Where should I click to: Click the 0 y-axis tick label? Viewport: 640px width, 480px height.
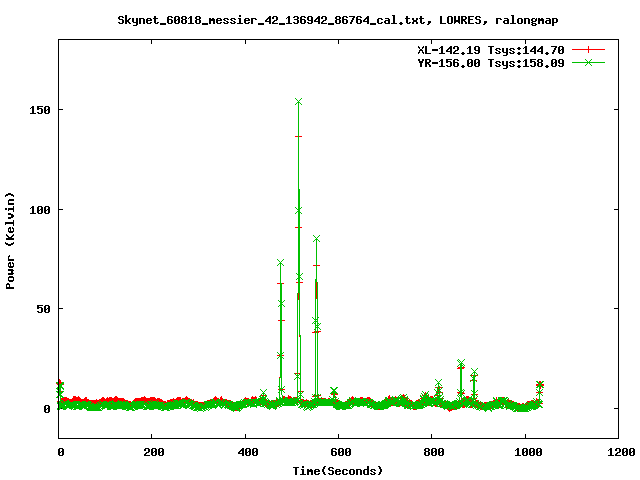pyautogui.click(x=47, y=409)
